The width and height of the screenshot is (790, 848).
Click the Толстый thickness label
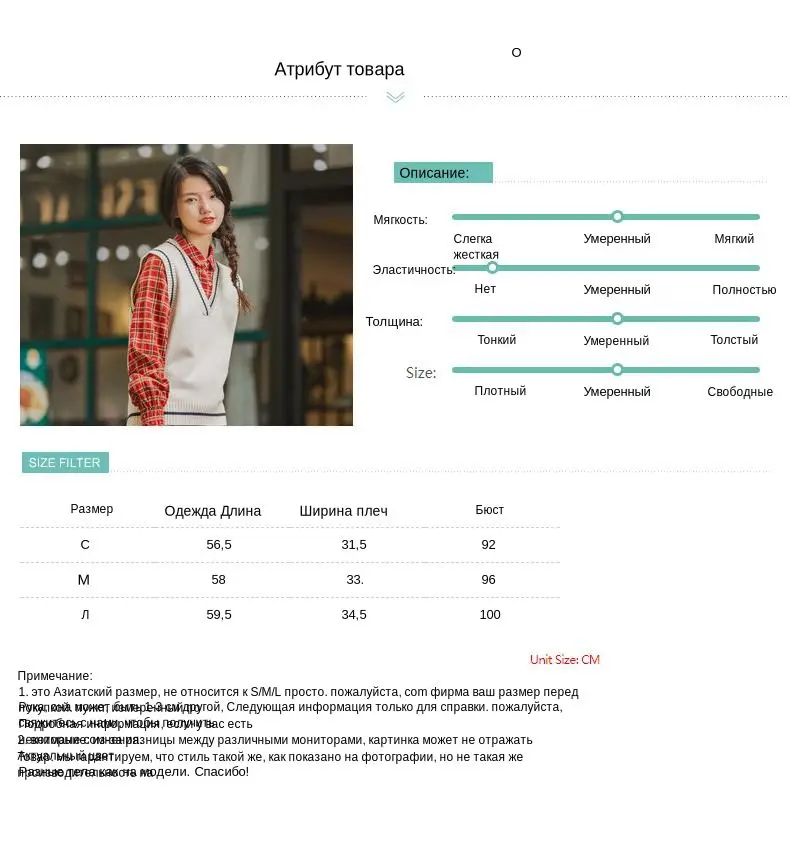(x=734, y=340)
